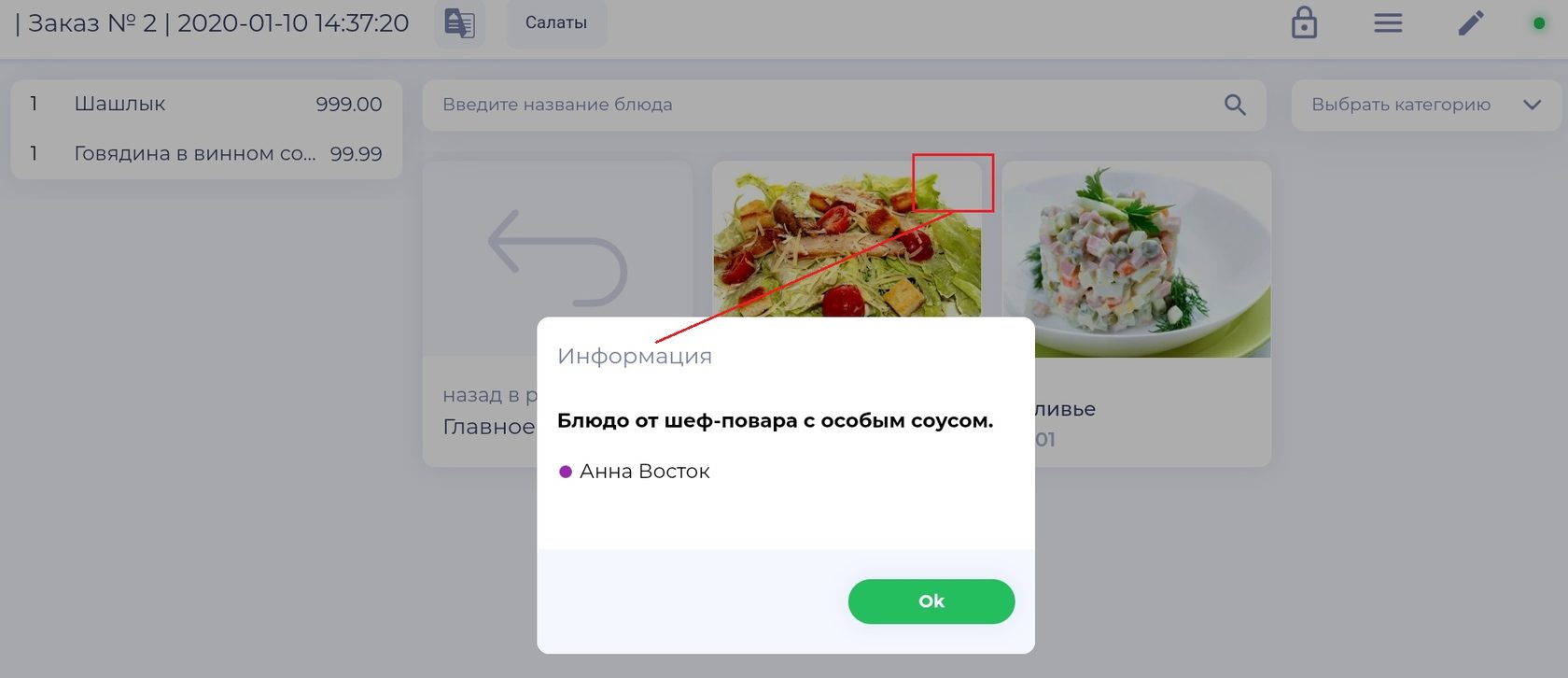This screenshot has width=1568, height=678.
Task: Click the chevron next to Выбрать категорию
Action: tap(1532, 105)
